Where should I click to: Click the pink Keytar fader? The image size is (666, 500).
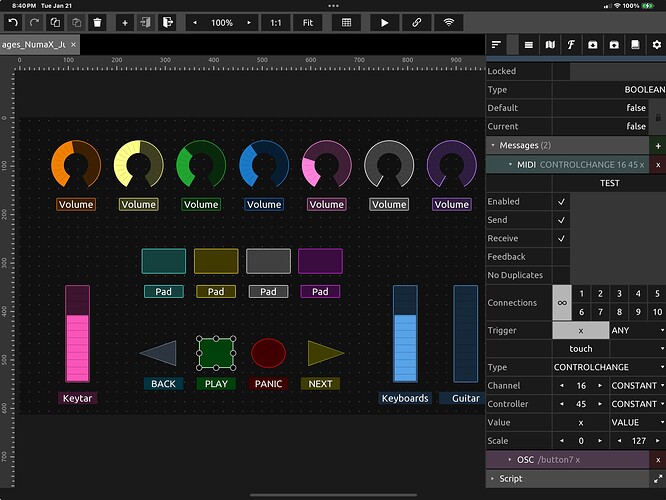point(77,334)
